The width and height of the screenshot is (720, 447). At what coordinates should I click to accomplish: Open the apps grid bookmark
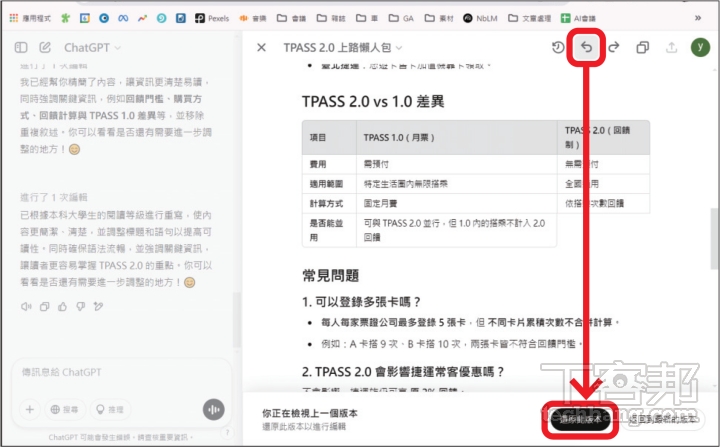[30, 18]
